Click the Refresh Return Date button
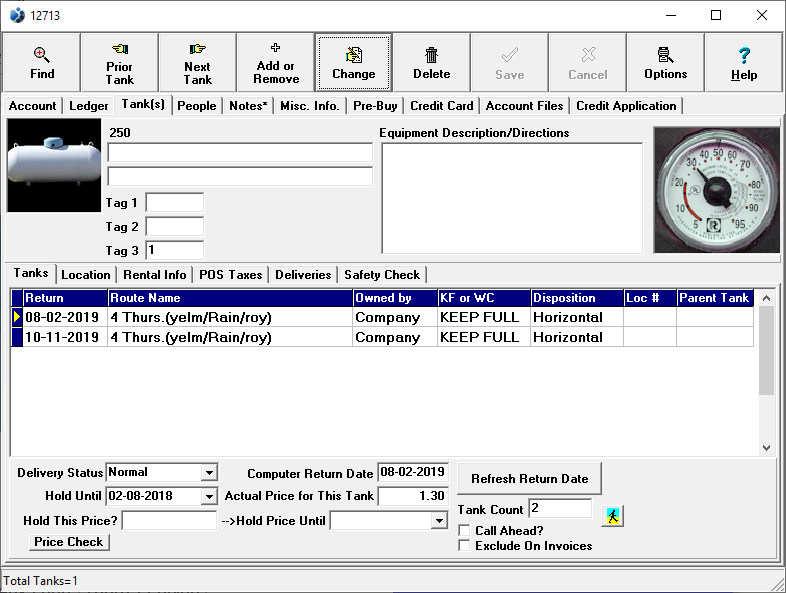 [530, 479]
